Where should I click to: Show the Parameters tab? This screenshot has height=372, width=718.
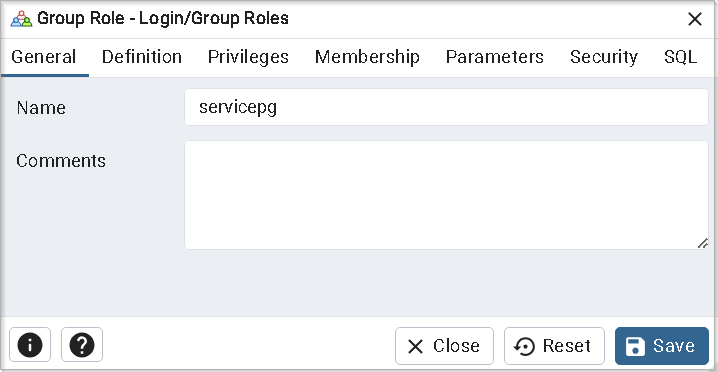point(495,57)
